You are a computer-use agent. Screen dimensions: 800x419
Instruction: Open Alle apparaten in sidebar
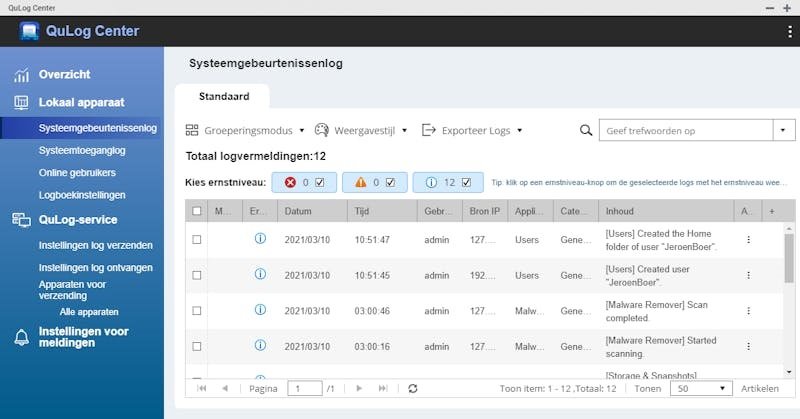89,312
